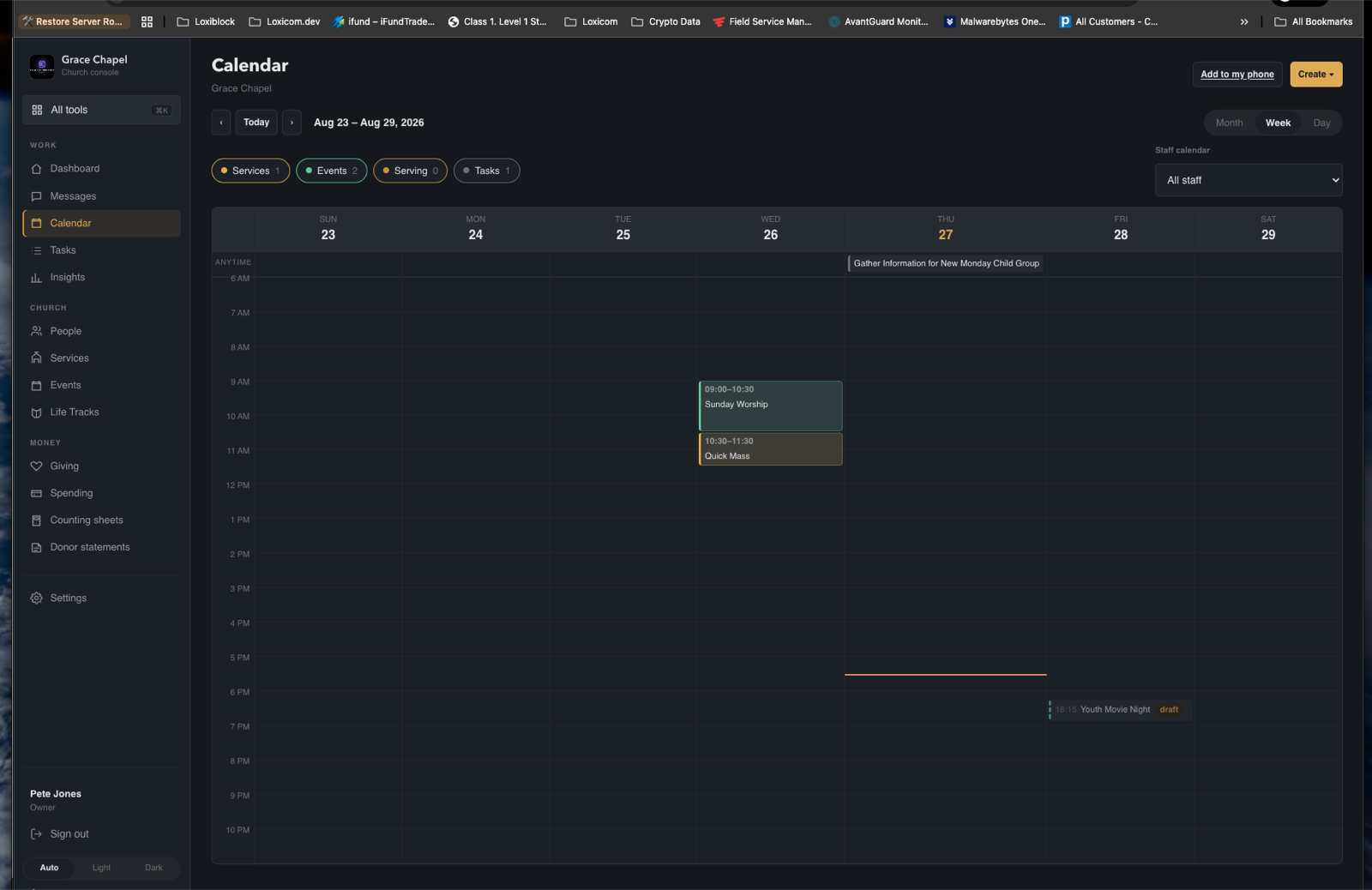Select the Week view tab
The height and width of the screenshot is (890, 1372).
click(1278, 123)
